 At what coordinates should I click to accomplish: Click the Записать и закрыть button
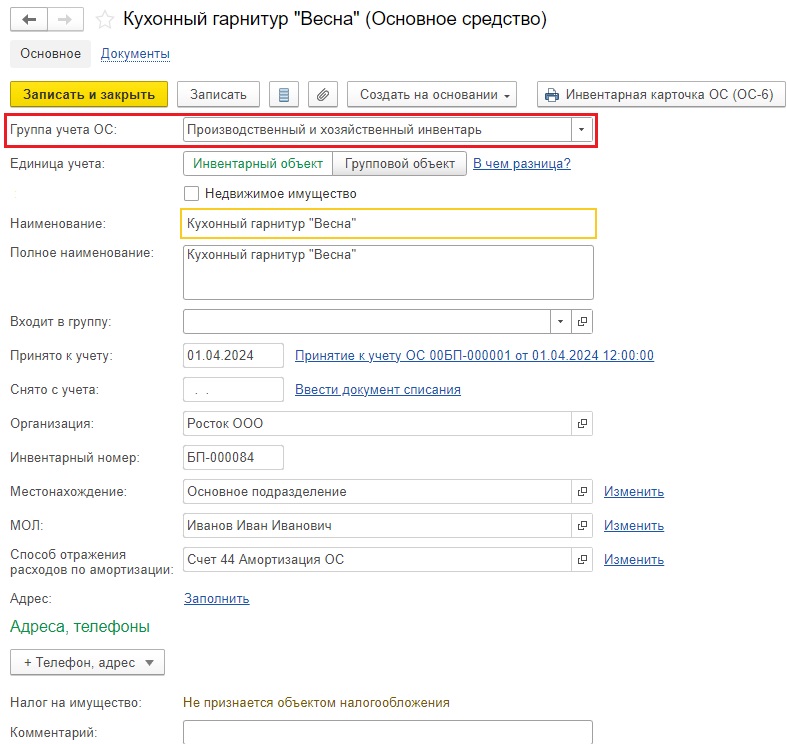pos(89,94)
